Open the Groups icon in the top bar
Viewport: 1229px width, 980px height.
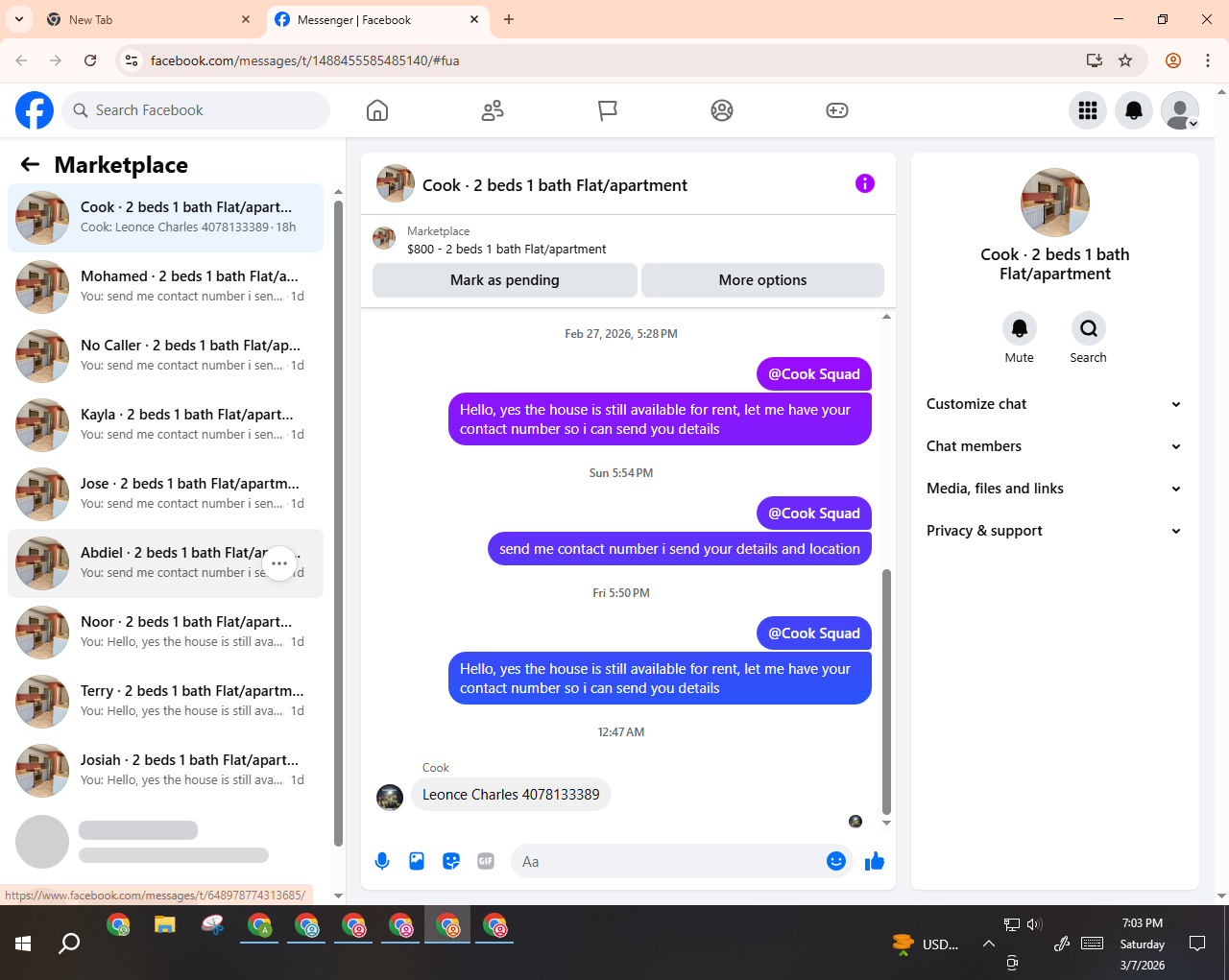click(x=722, y=110)
